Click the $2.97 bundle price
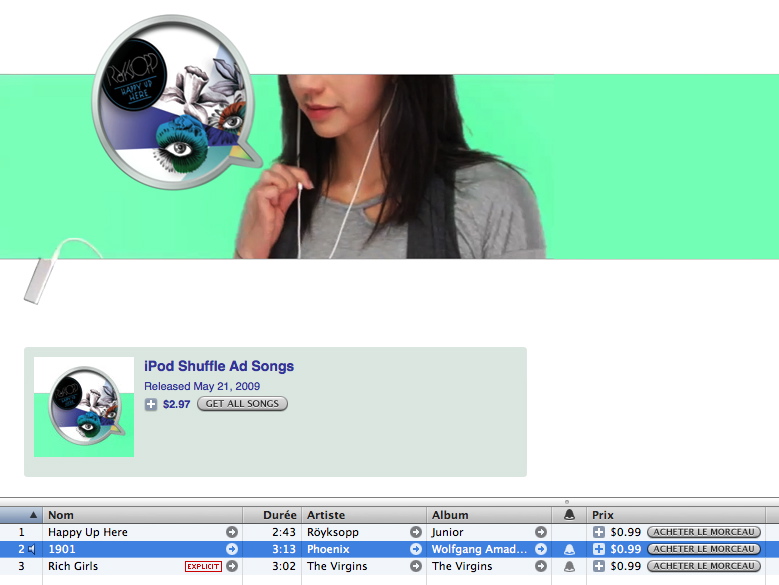The width and height of the screenshot is (779, 585). pyautogui.click(x=176, y=404)
